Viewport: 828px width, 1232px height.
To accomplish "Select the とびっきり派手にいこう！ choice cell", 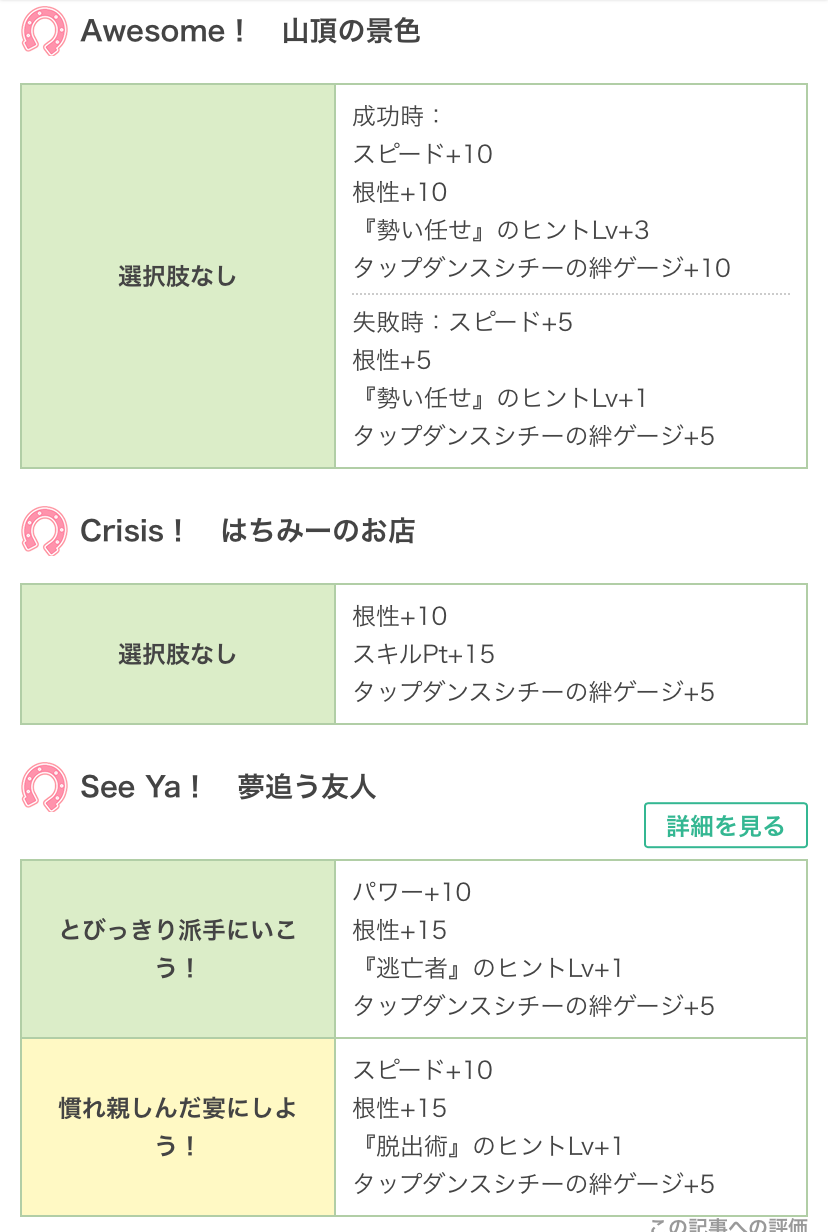I will 178,949.
